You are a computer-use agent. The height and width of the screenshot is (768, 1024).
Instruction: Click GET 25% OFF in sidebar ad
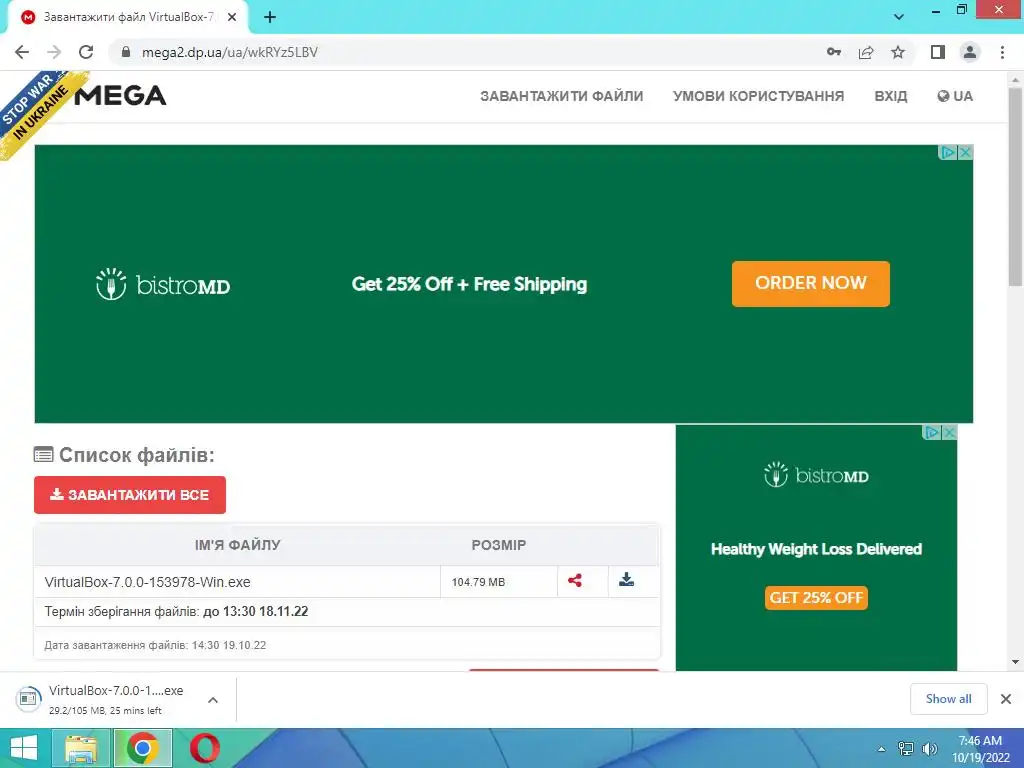[x=816, y=598]
